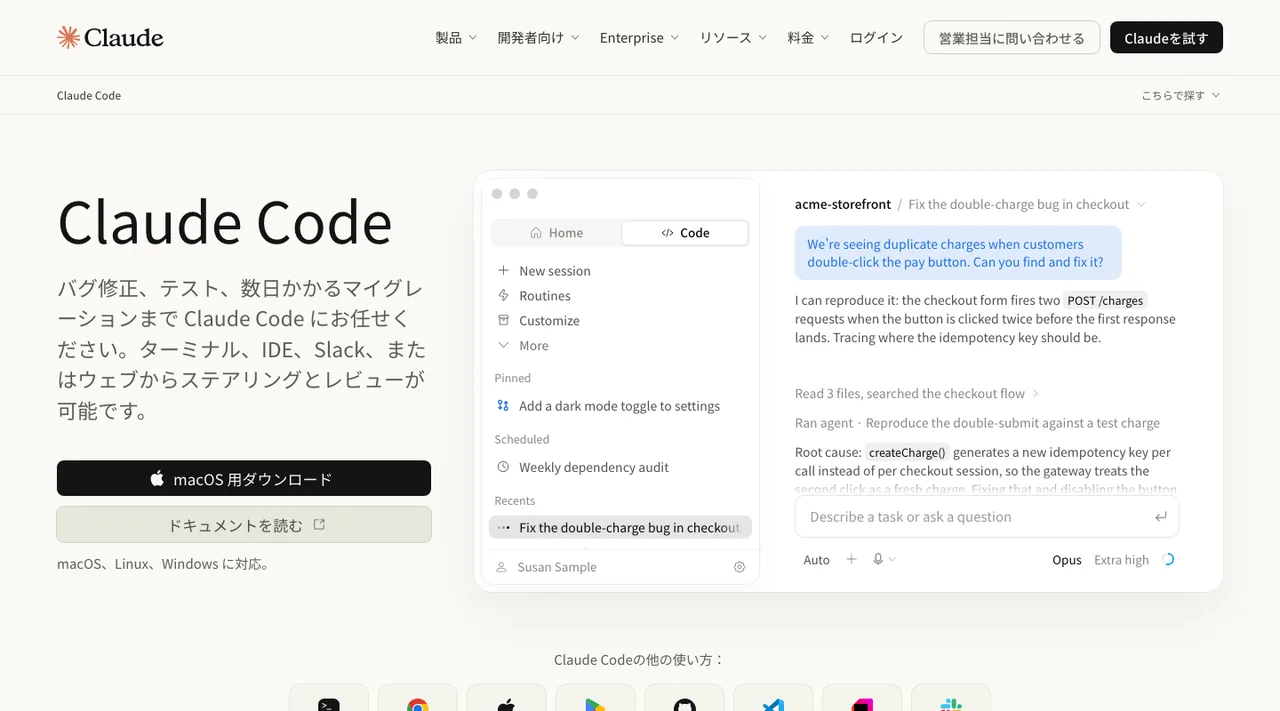
Task: Expand the 製品 navigation menu
Action: [456, 38]
